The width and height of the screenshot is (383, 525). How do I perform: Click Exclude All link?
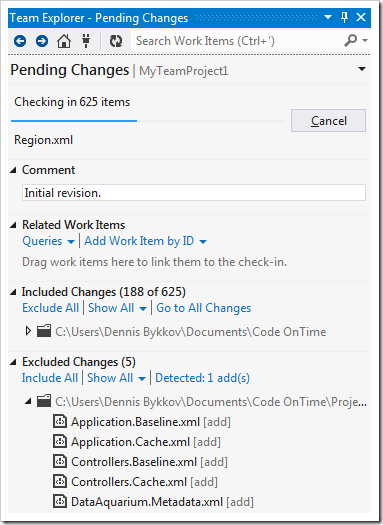click(51, 308)
